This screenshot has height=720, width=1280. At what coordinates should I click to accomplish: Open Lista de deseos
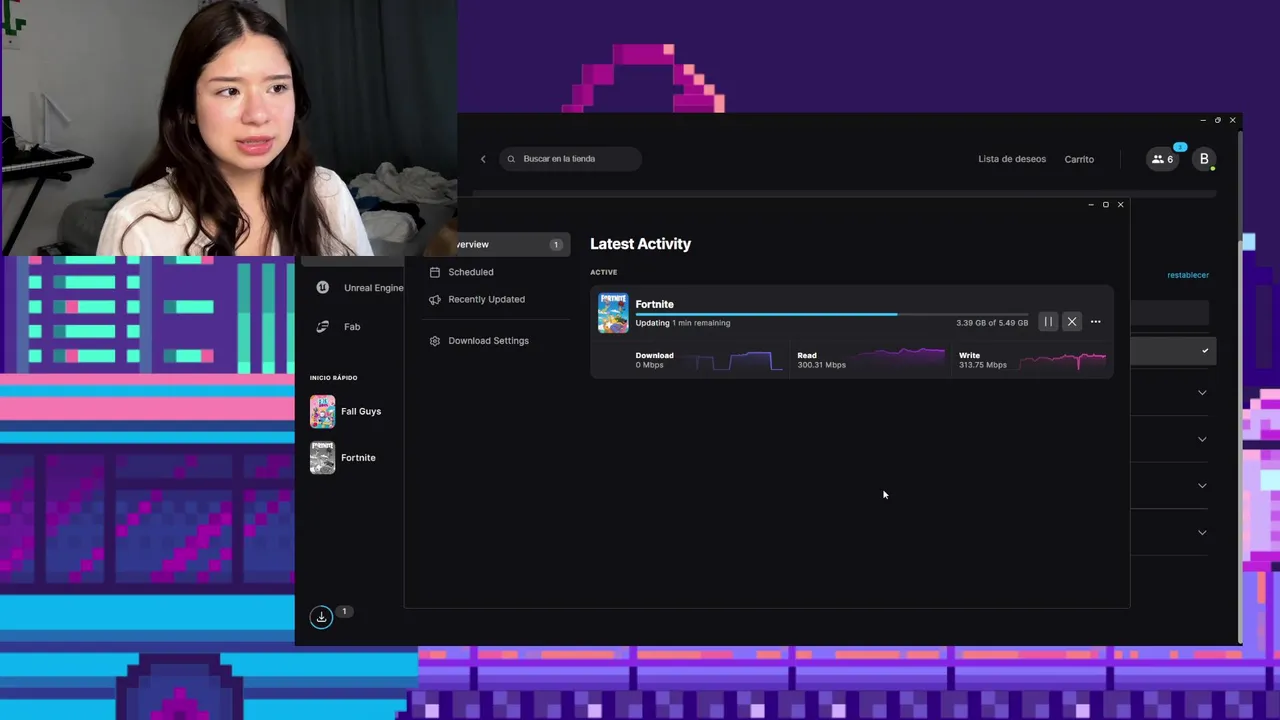[x=1012, y=159]
